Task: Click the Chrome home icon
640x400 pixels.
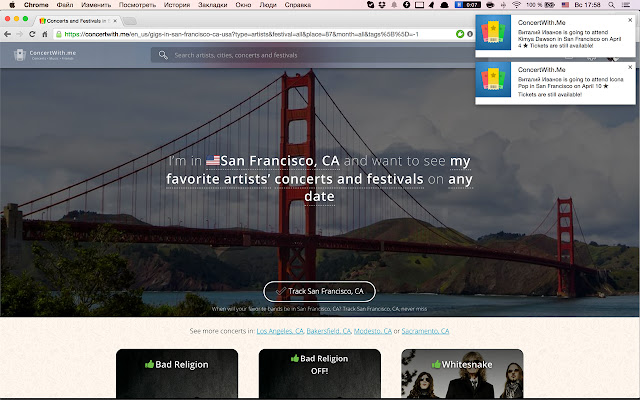Action: pyautogui.click(x=44, y=34)
